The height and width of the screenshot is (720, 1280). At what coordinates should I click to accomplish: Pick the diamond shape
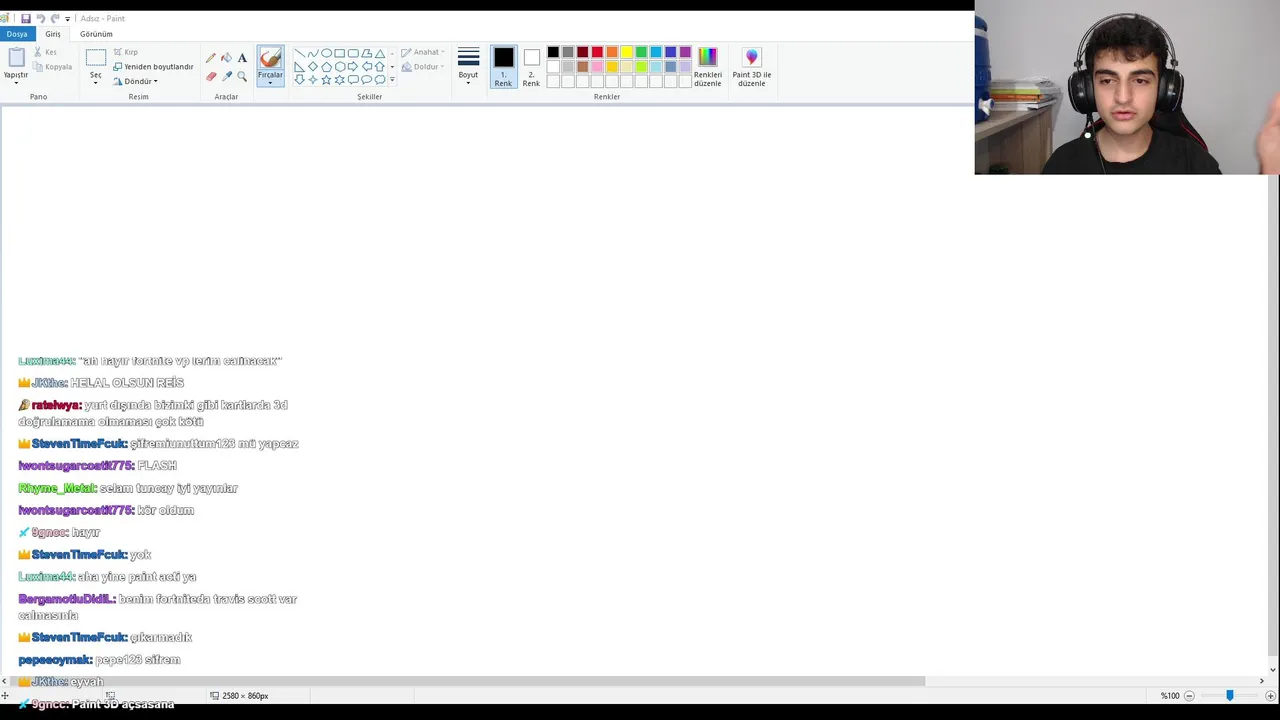313,67
